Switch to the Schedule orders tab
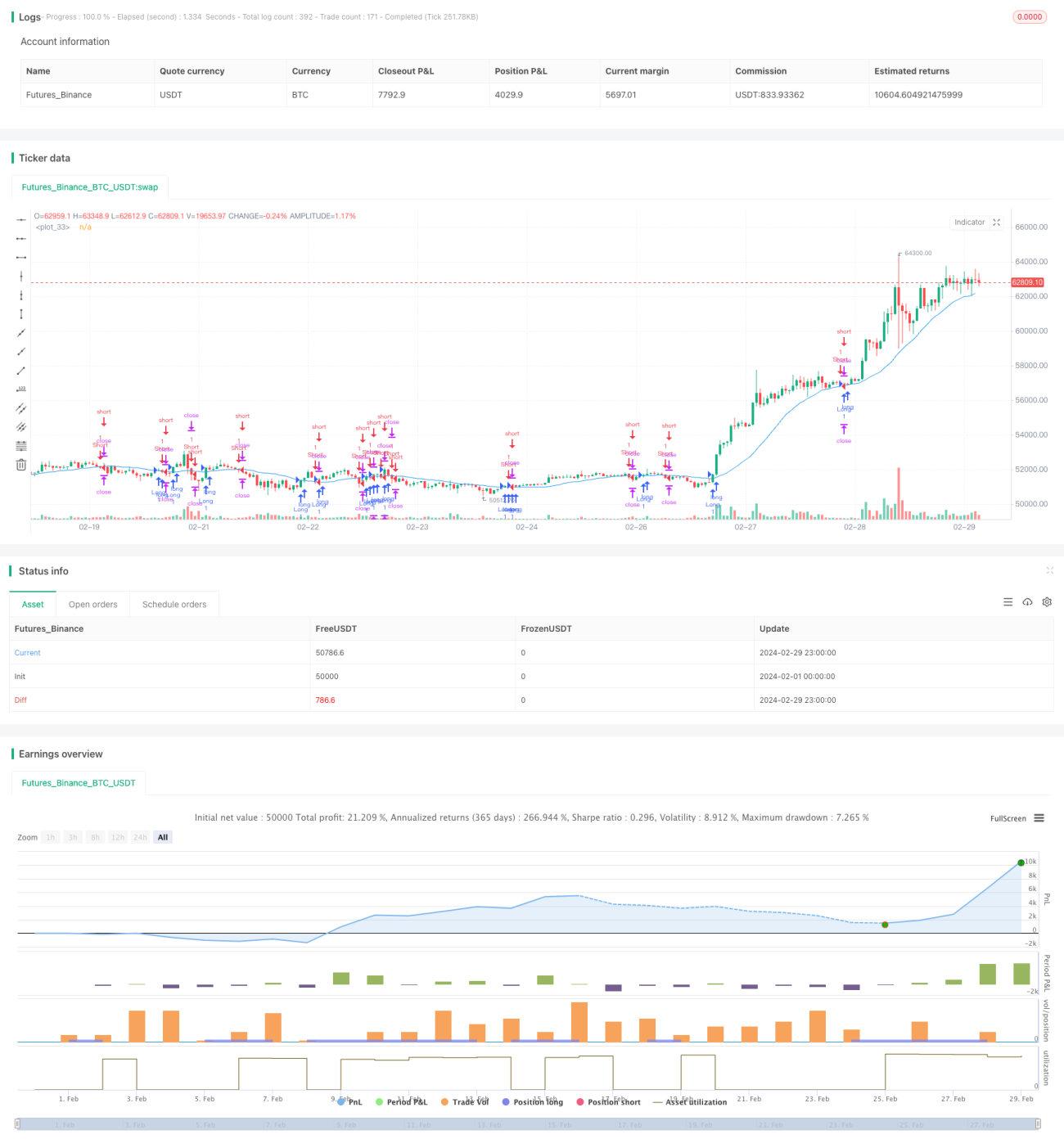 click(x=174, y=605)
